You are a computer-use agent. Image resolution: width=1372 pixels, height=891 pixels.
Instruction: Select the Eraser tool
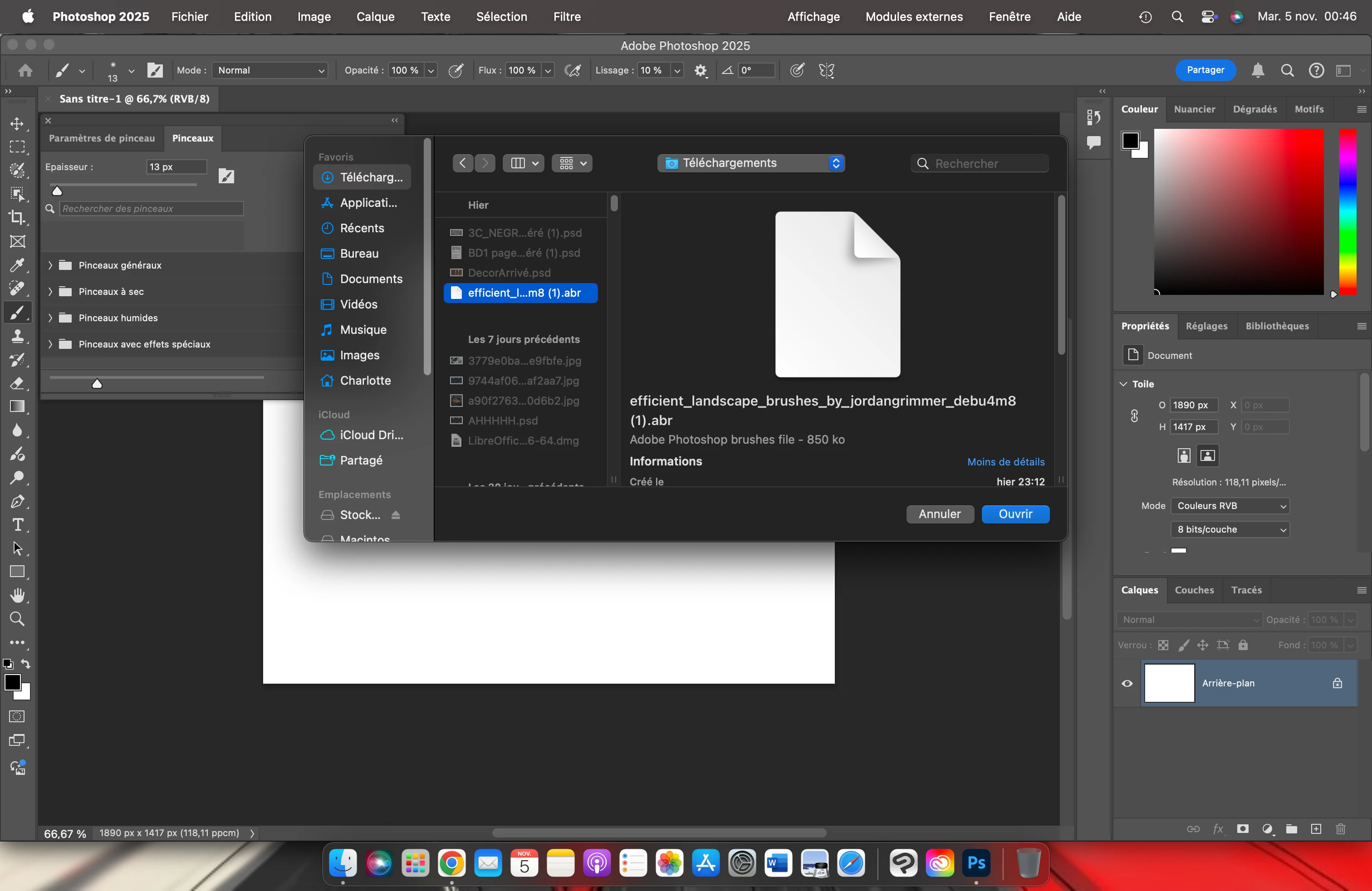pyautogui.click(x=17, y=383)
